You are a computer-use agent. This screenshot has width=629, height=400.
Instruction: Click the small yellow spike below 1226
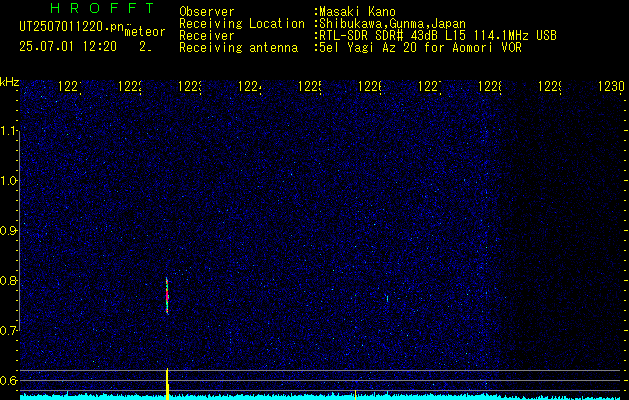(355, 394)
